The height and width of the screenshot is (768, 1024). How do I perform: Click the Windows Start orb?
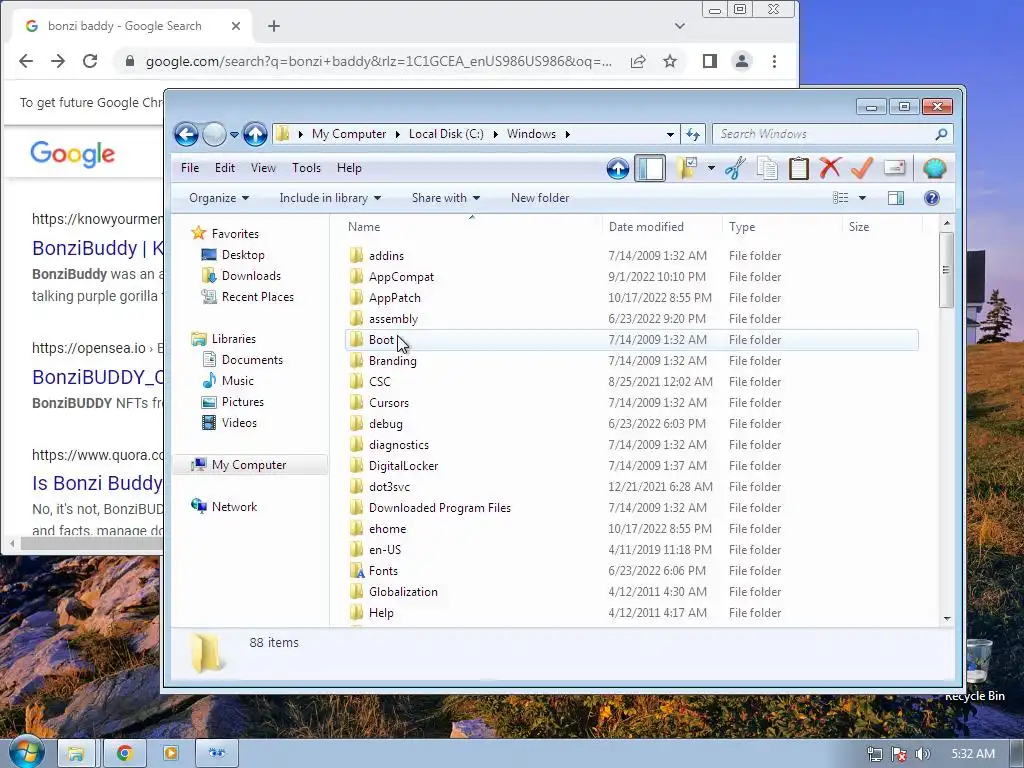pyautogui.click(x=25, y=752)
